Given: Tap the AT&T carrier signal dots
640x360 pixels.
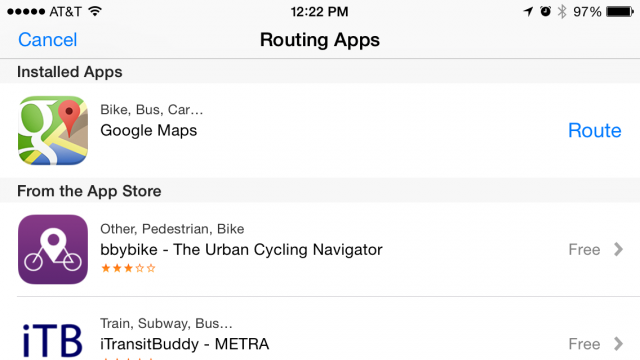Looking at the screenshot, I should (26, 11).
